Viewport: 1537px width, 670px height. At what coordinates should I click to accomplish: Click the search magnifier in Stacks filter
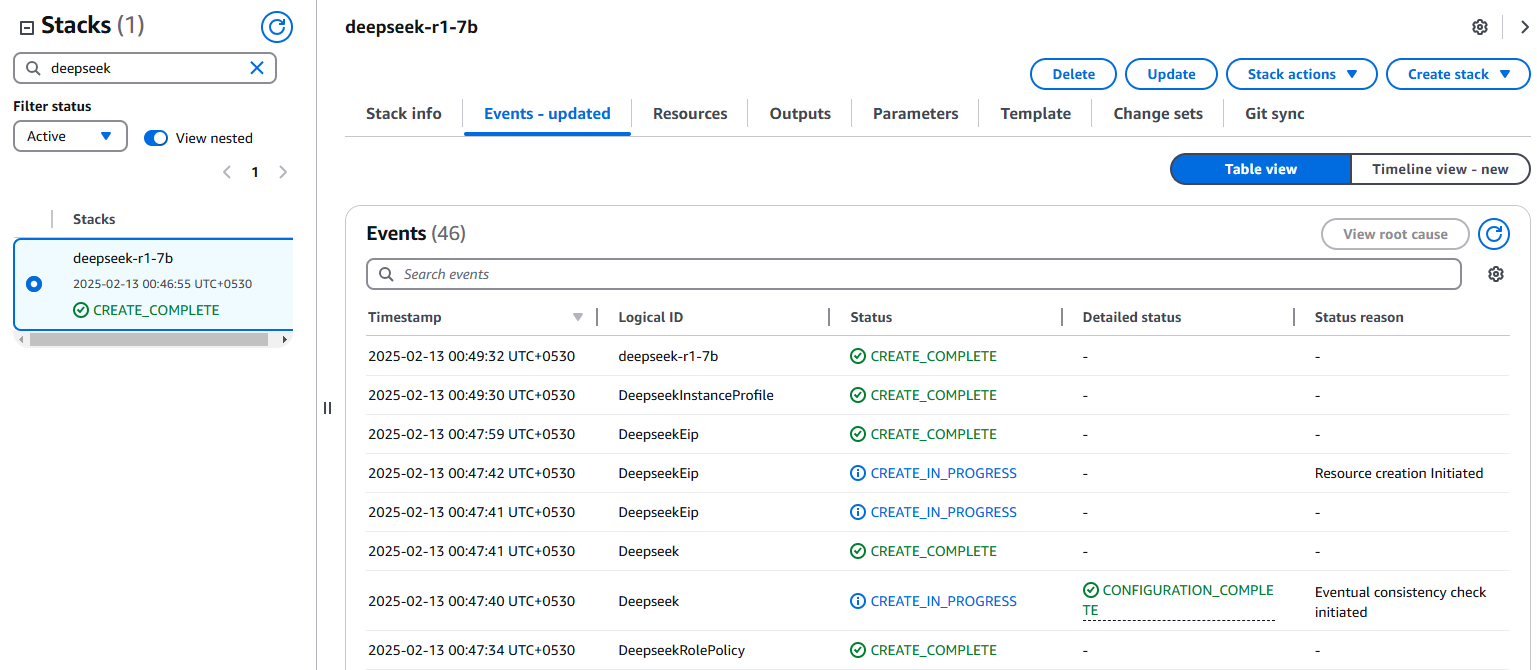point(33,68)
